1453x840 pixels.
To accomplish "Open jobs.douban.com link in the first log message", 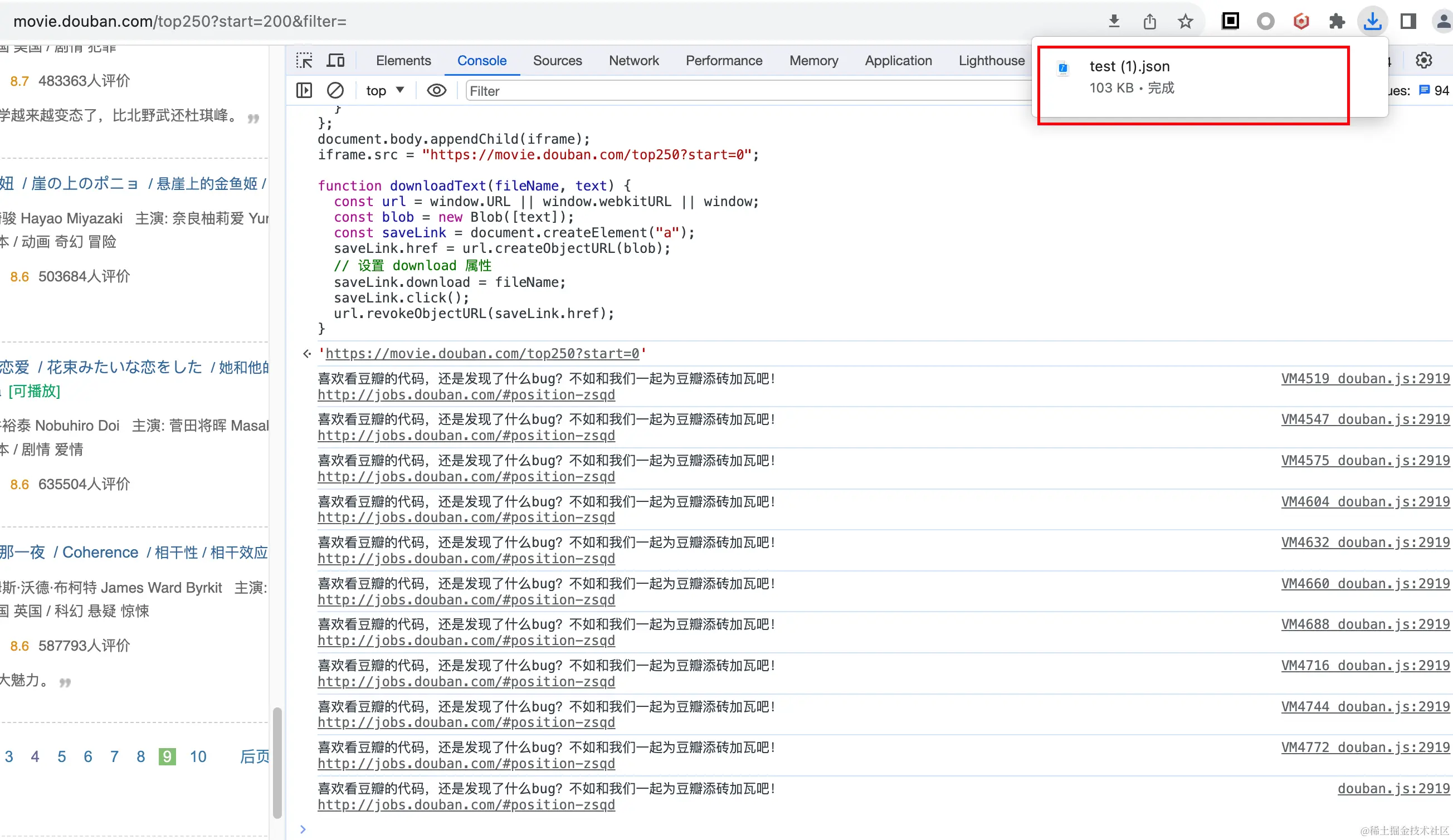I will point(466,395).
